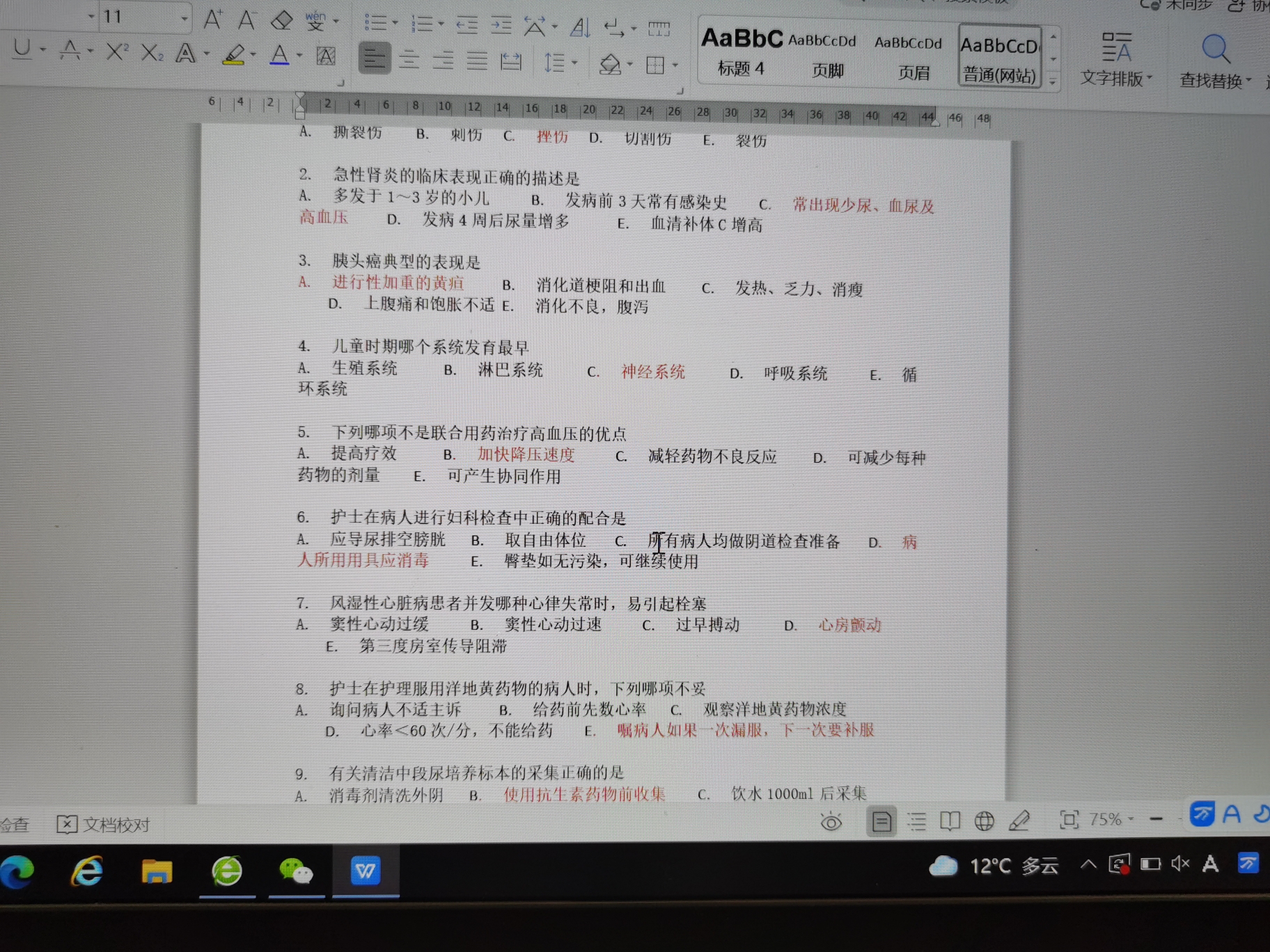Apply bulleted list formatting
This screenshot has height=952, width=1270.
[375, 23]
